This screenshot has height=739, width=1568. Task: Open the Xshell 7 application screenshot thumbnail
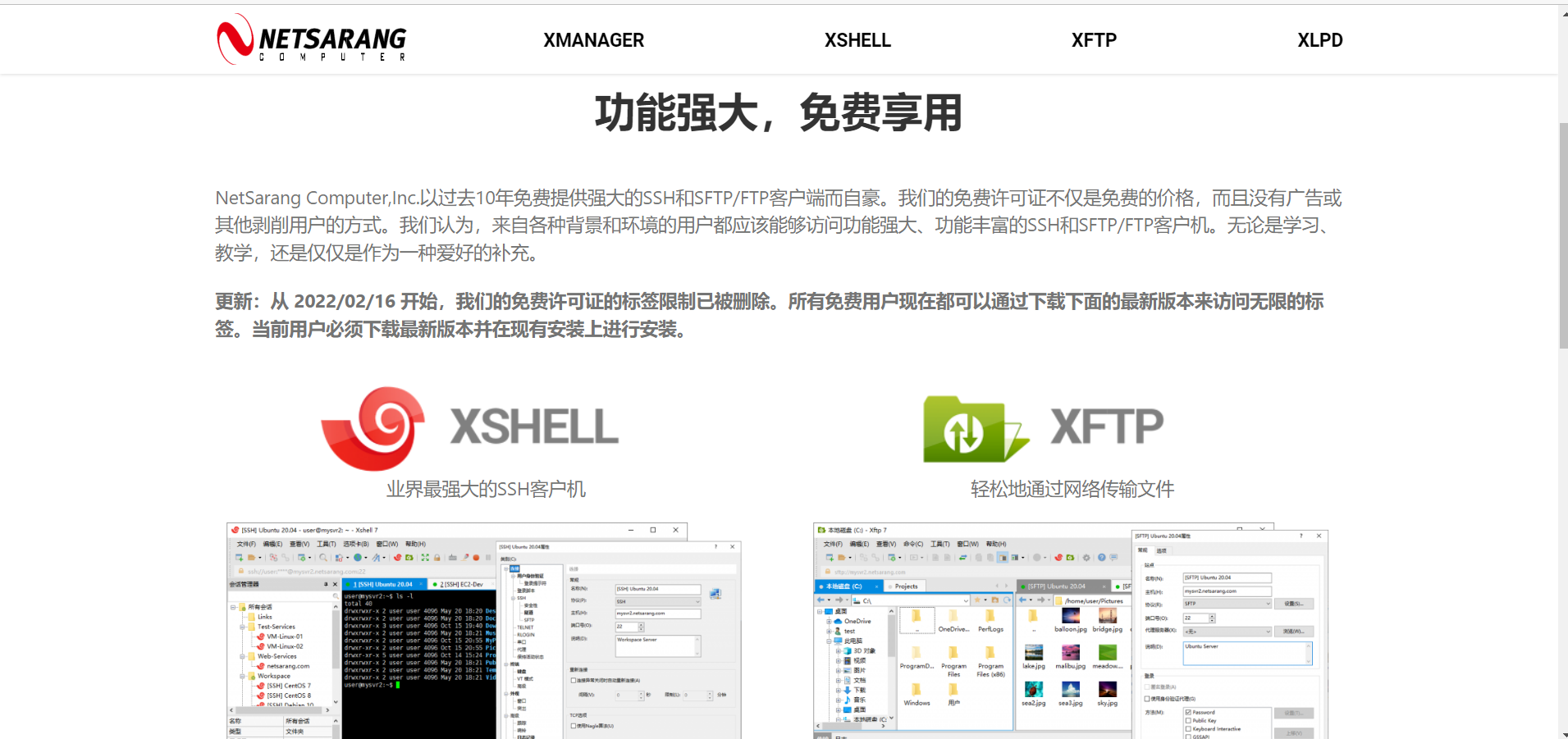pyautogui.click(x=484, y=631)
